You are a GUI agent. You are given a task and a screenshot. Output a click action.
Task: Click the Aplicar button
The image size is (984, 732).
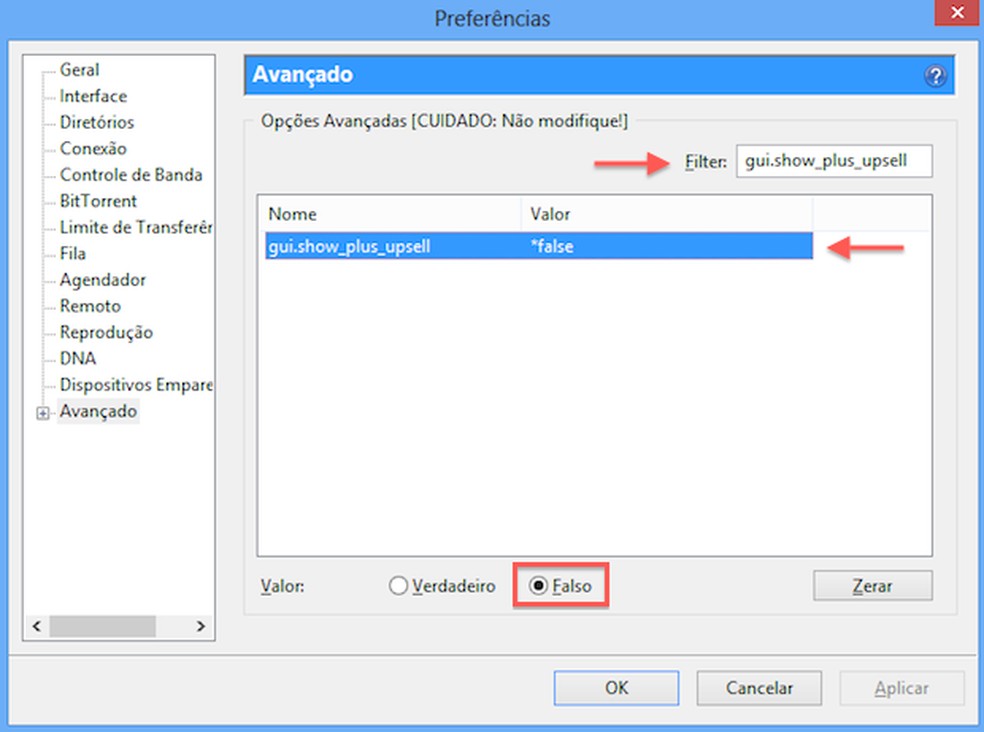(902, 688)
